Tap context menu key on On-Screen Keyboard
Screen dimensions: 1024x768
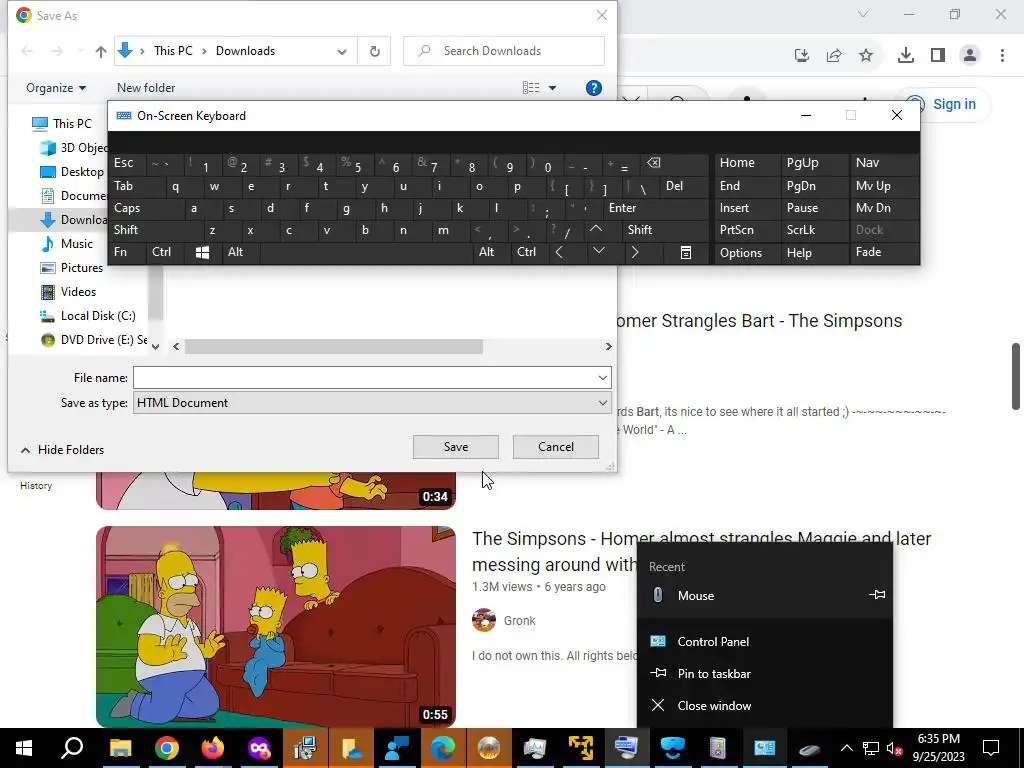[x=685, y=252]
